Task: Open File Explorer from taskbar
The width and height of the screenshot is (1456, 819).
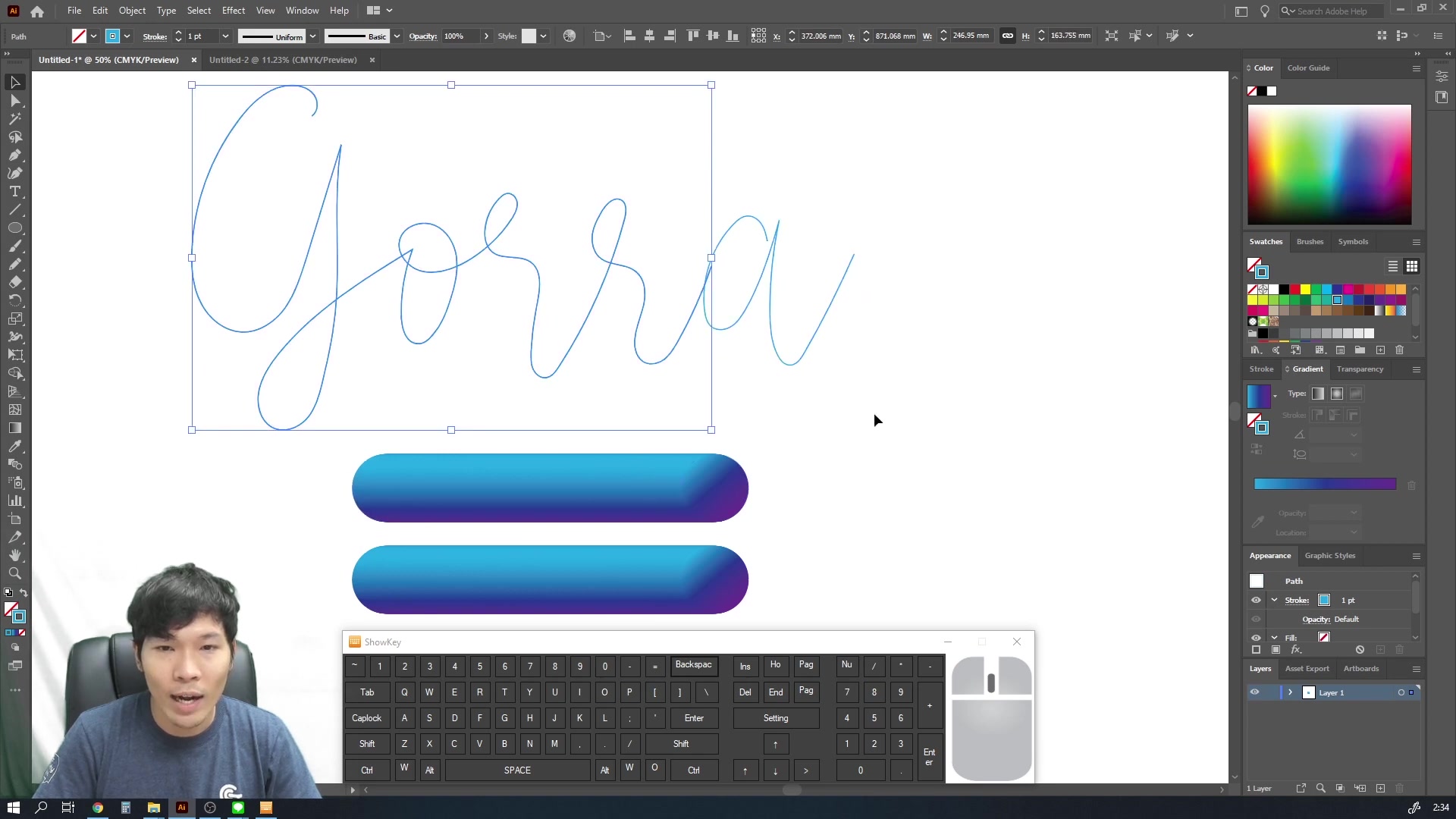Action: click(153, 808)
